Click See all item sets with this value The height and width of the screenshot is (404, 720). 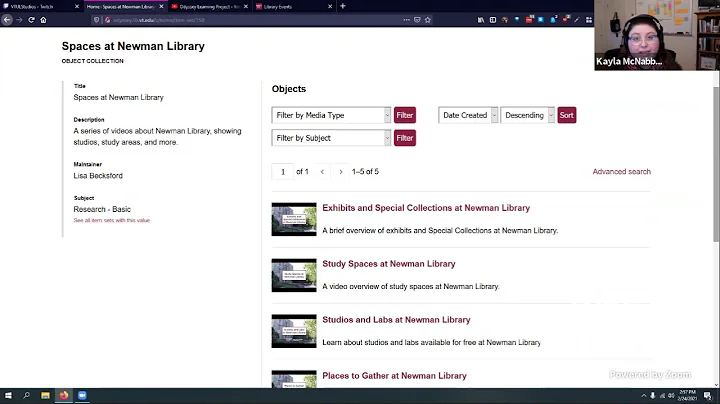(112, 220)
